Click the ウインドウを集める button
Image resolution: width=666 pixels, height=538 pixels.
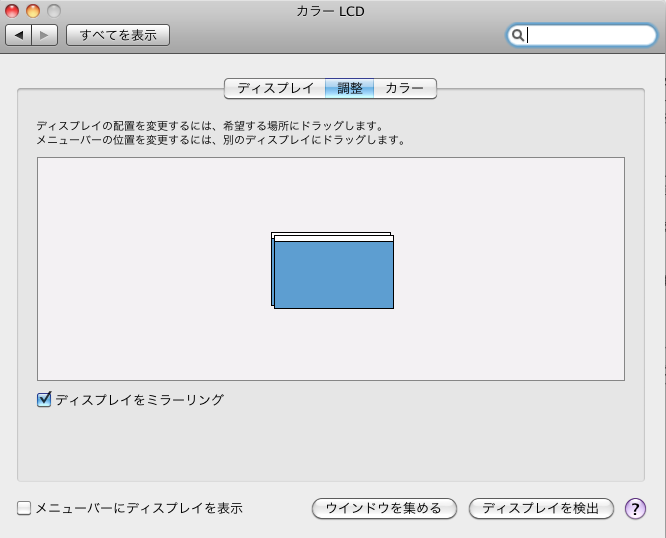tap(384, 508)
